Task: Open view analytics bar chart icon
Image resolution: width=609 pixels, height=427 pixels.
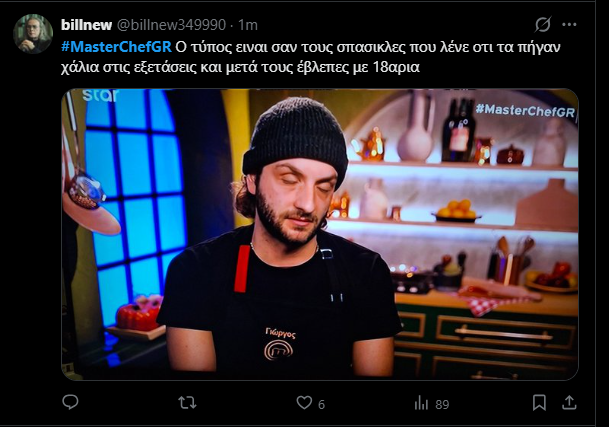Action: [x=421, y=403]
